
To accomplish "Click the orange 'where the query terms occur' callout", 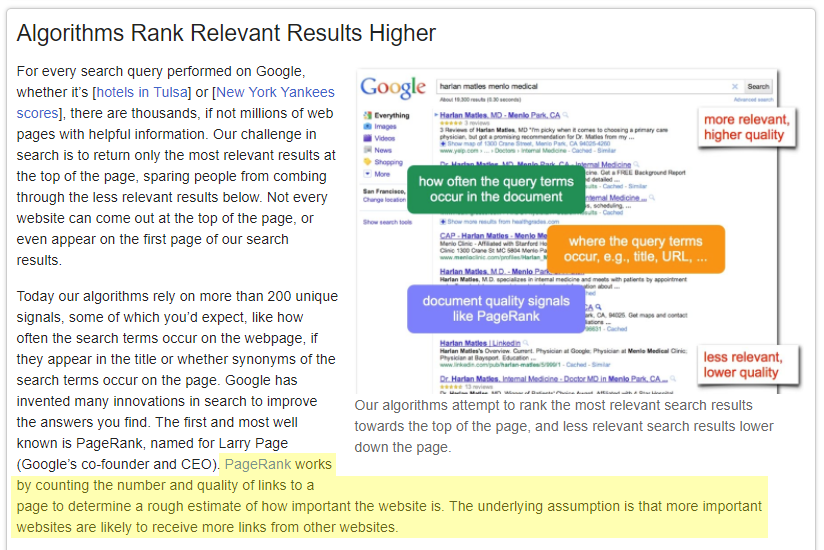I will tap(635, 249).
